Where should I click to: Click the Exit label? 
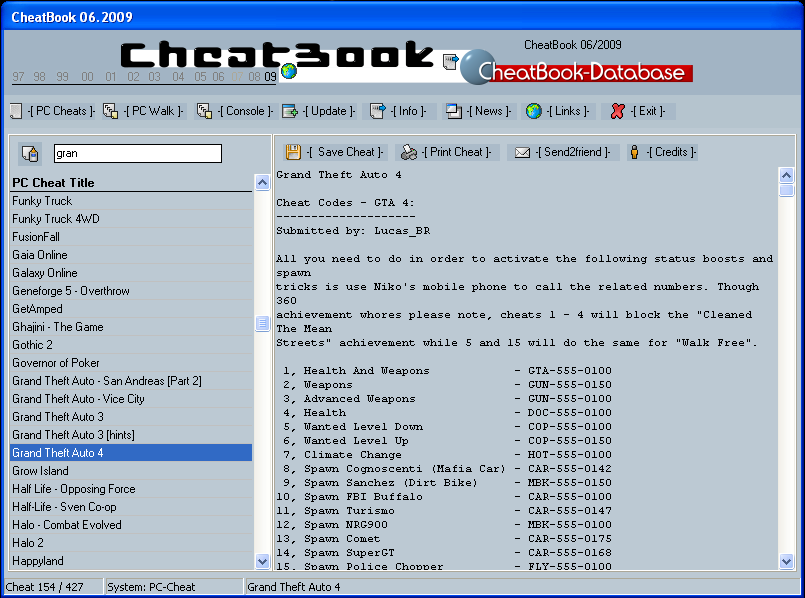click(647, 111)
